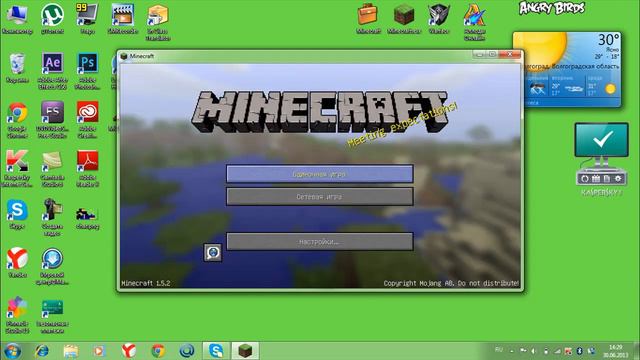640x360 pixels.
Task: Open Yandex browser from taskbar
Action: pos(129,351)
